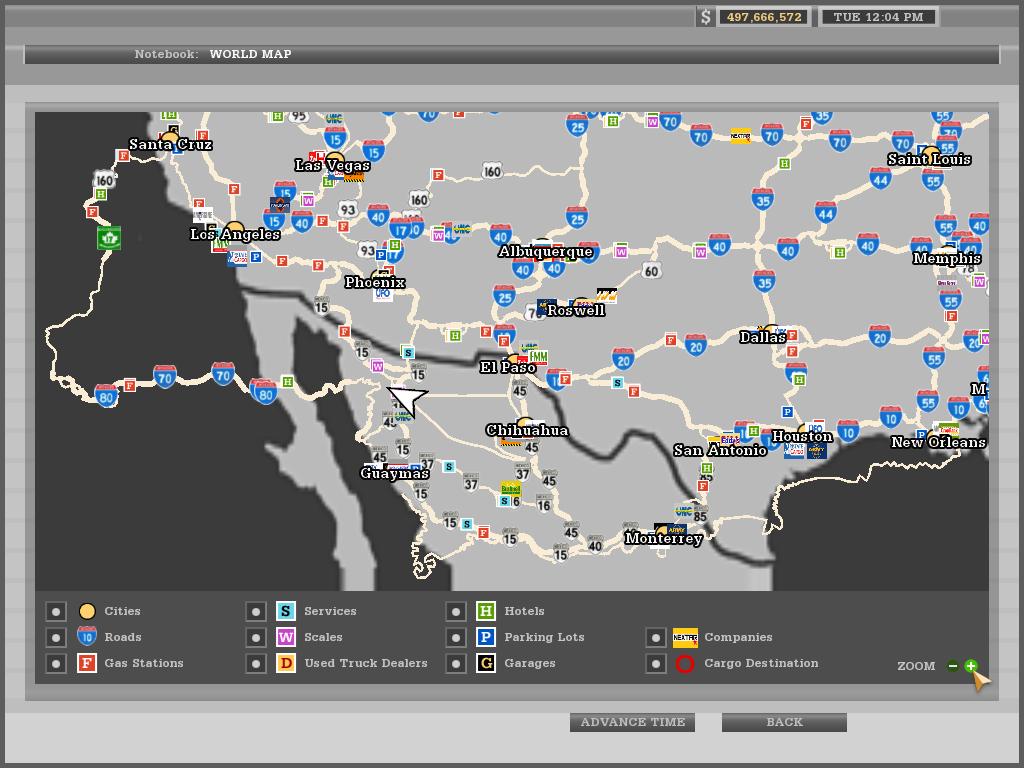Click the 497,666,572 money balance display

coord(764,17)
